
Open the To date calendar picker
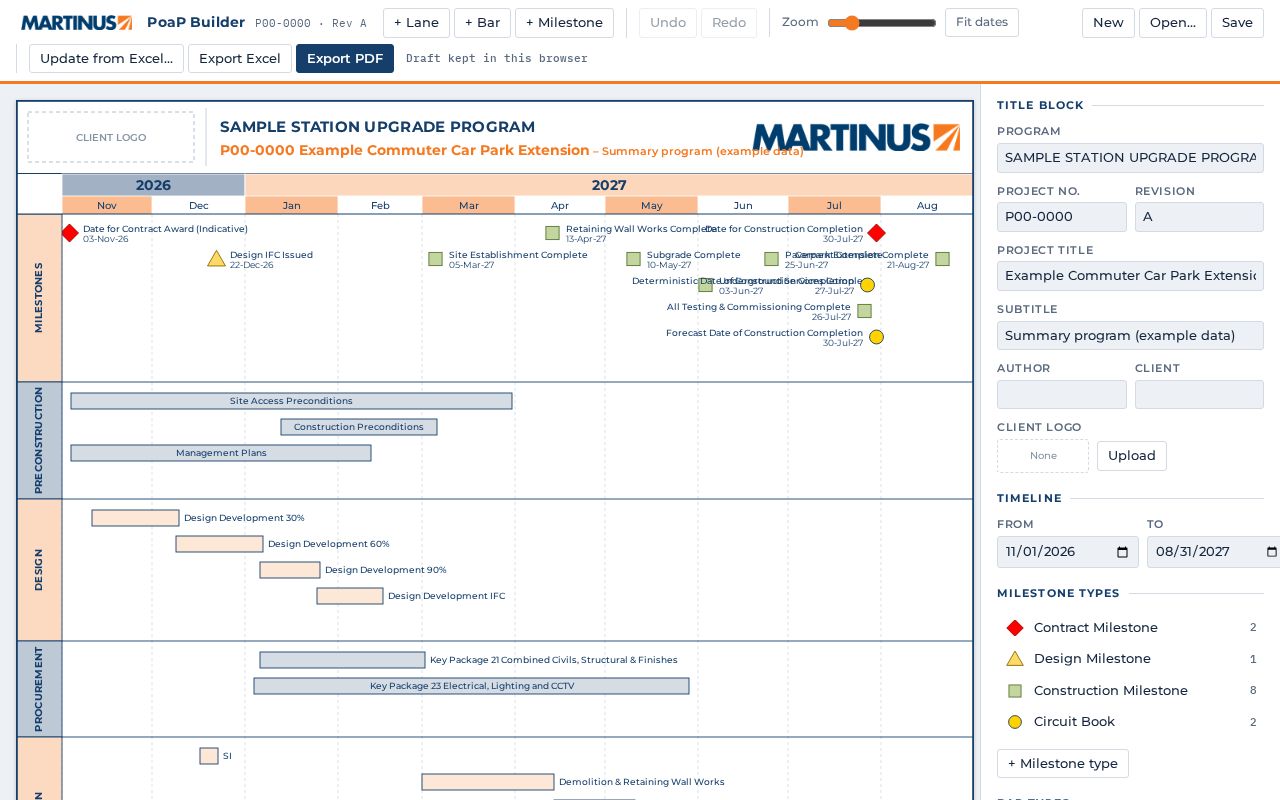(x=1271, y=552)
